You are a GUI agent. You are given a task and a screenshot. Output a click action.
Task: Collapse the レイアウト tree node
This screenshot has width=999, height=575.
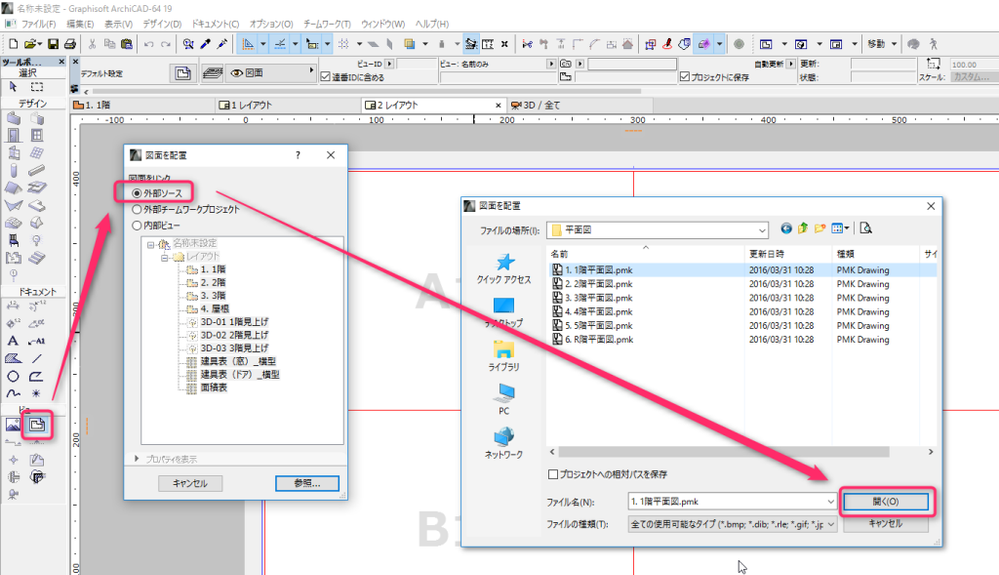[164, 257]
